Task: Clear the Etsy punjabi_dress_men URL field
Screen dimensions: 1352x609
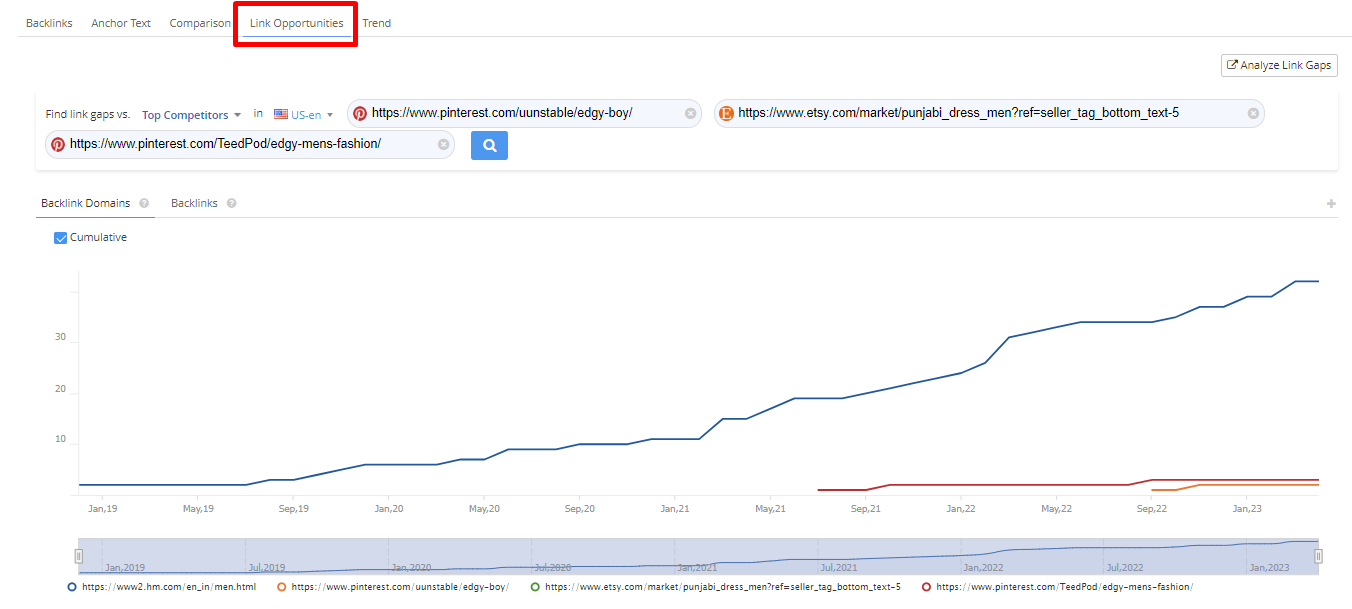Action: [1252, 113]
